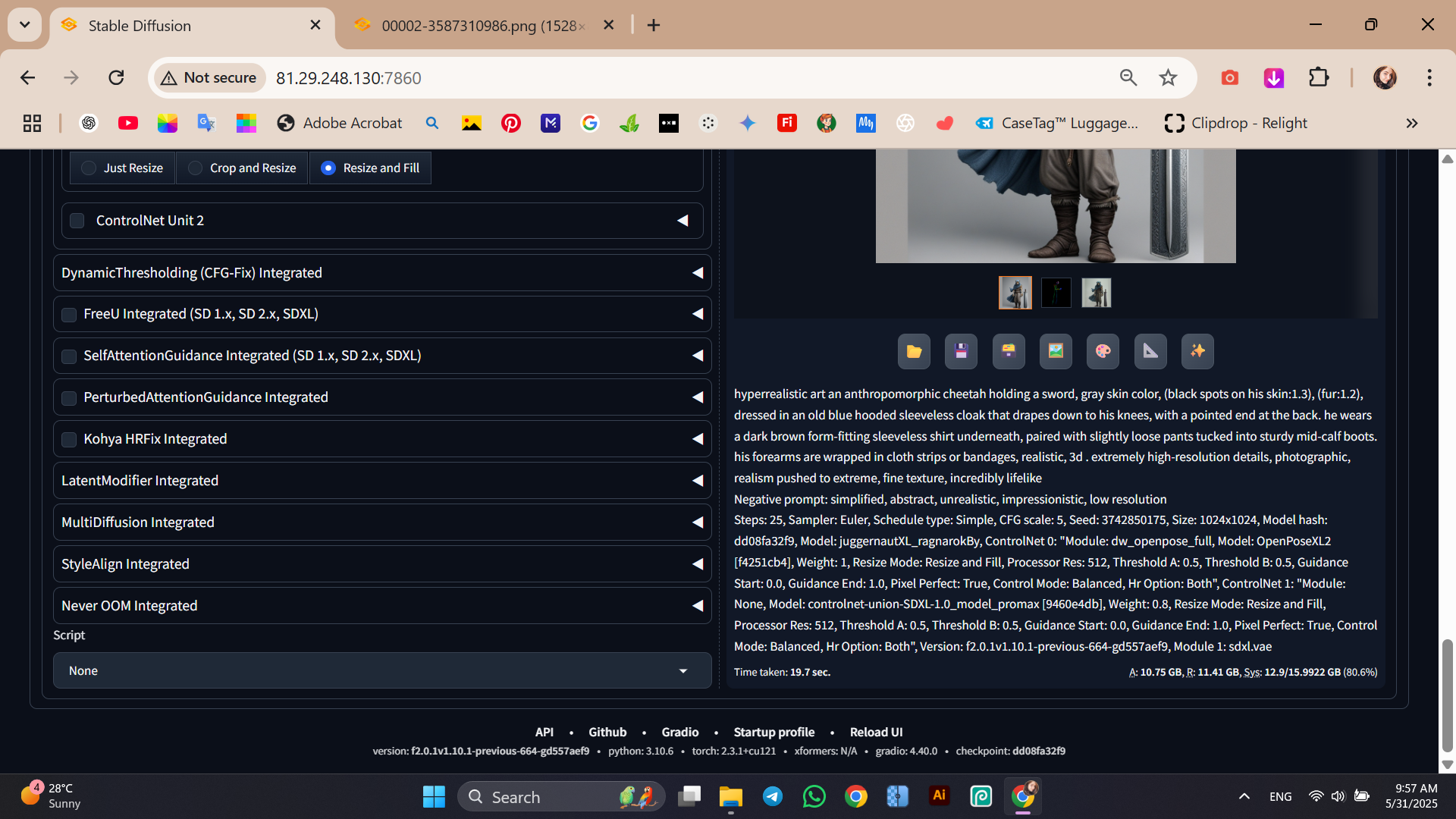Image resolution: width=1456 pixels, height=819 pixels.
Task: Select the second dark pose thumbnail
Action: [1056, 293]
